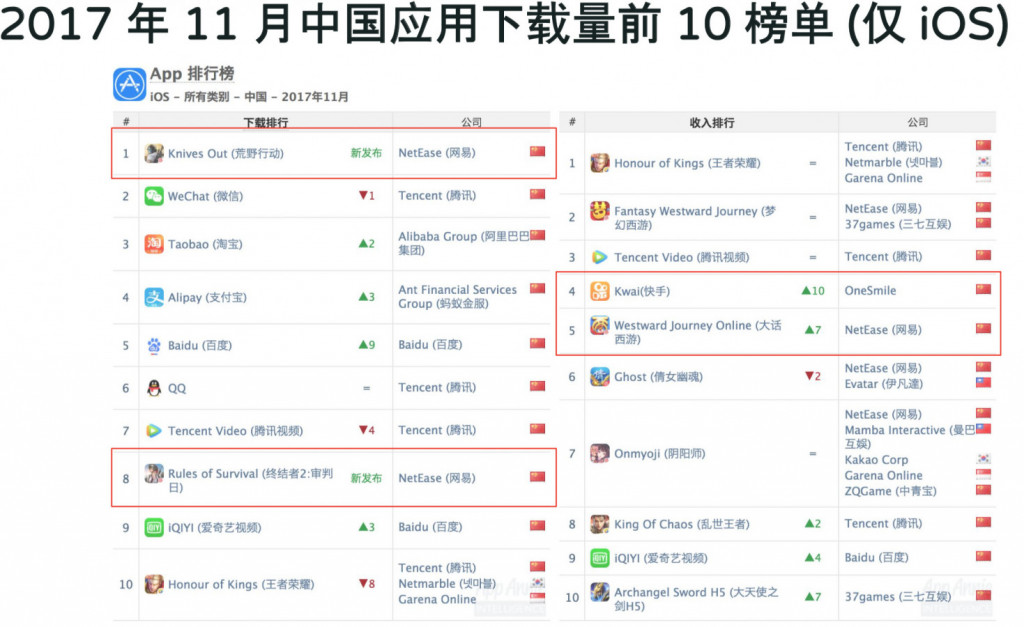Click Tencent Video icon in revenue ranking
Viewport: 1024px width, 627px height.
(x=600, y=257)
